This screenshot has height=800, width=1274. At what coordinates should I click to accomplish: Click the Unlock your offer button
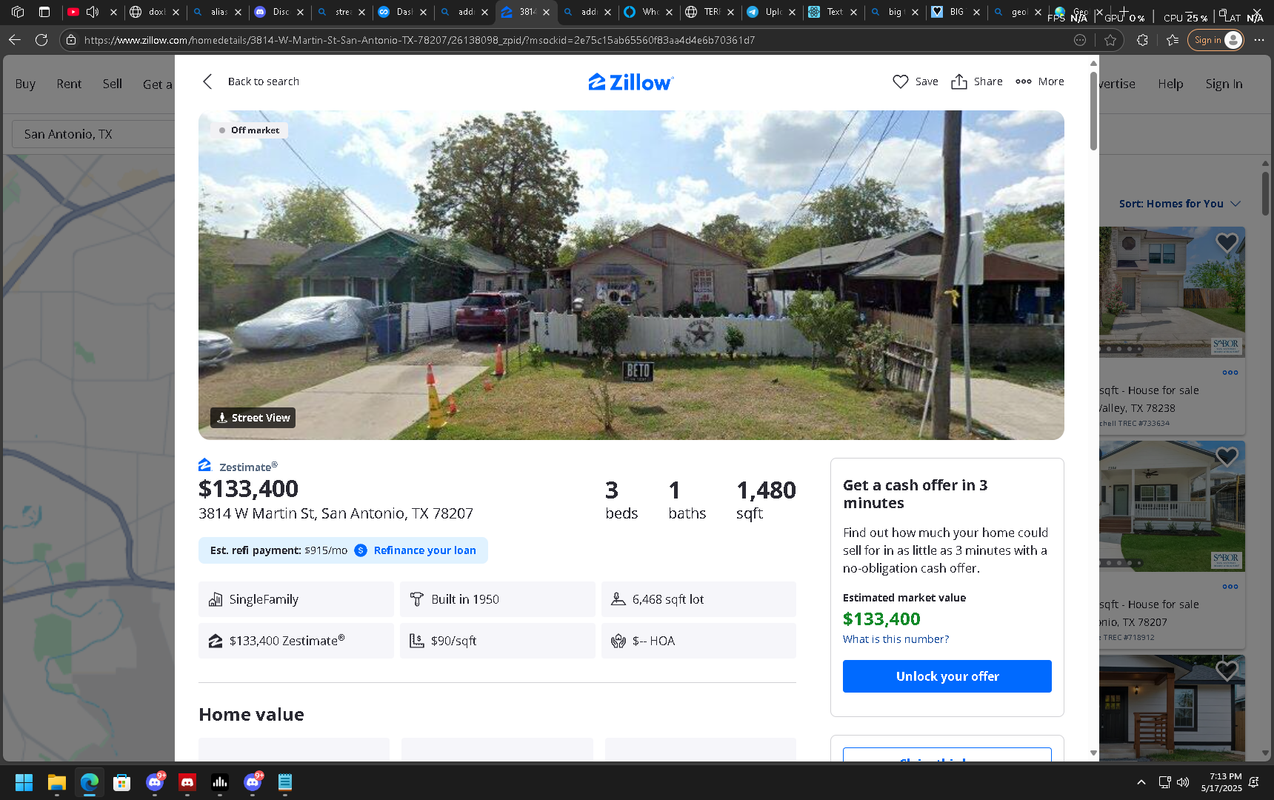tap(947, 676)
